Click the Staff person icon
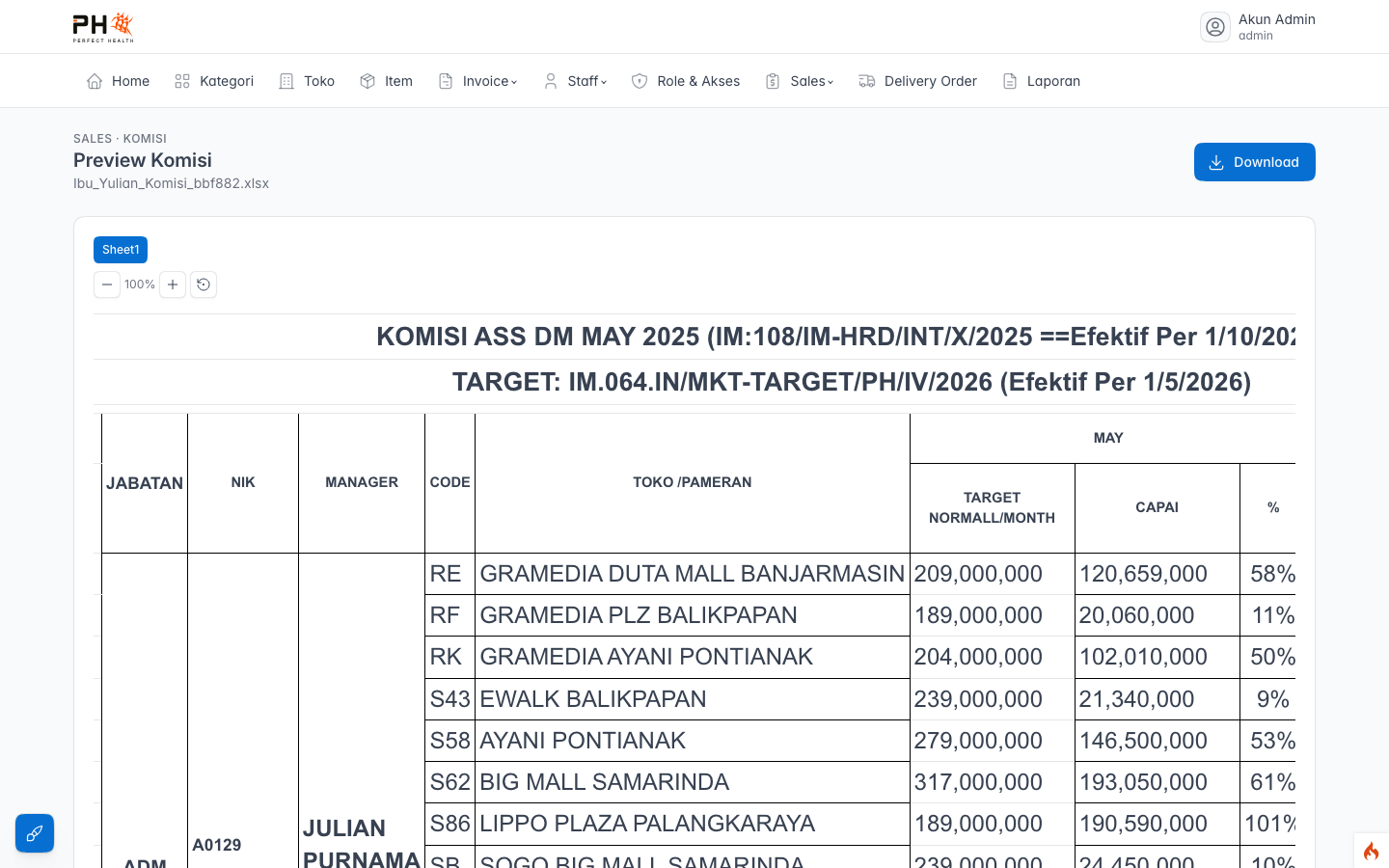The width and height of the screenshot is (1389, 868). (551, 81)
